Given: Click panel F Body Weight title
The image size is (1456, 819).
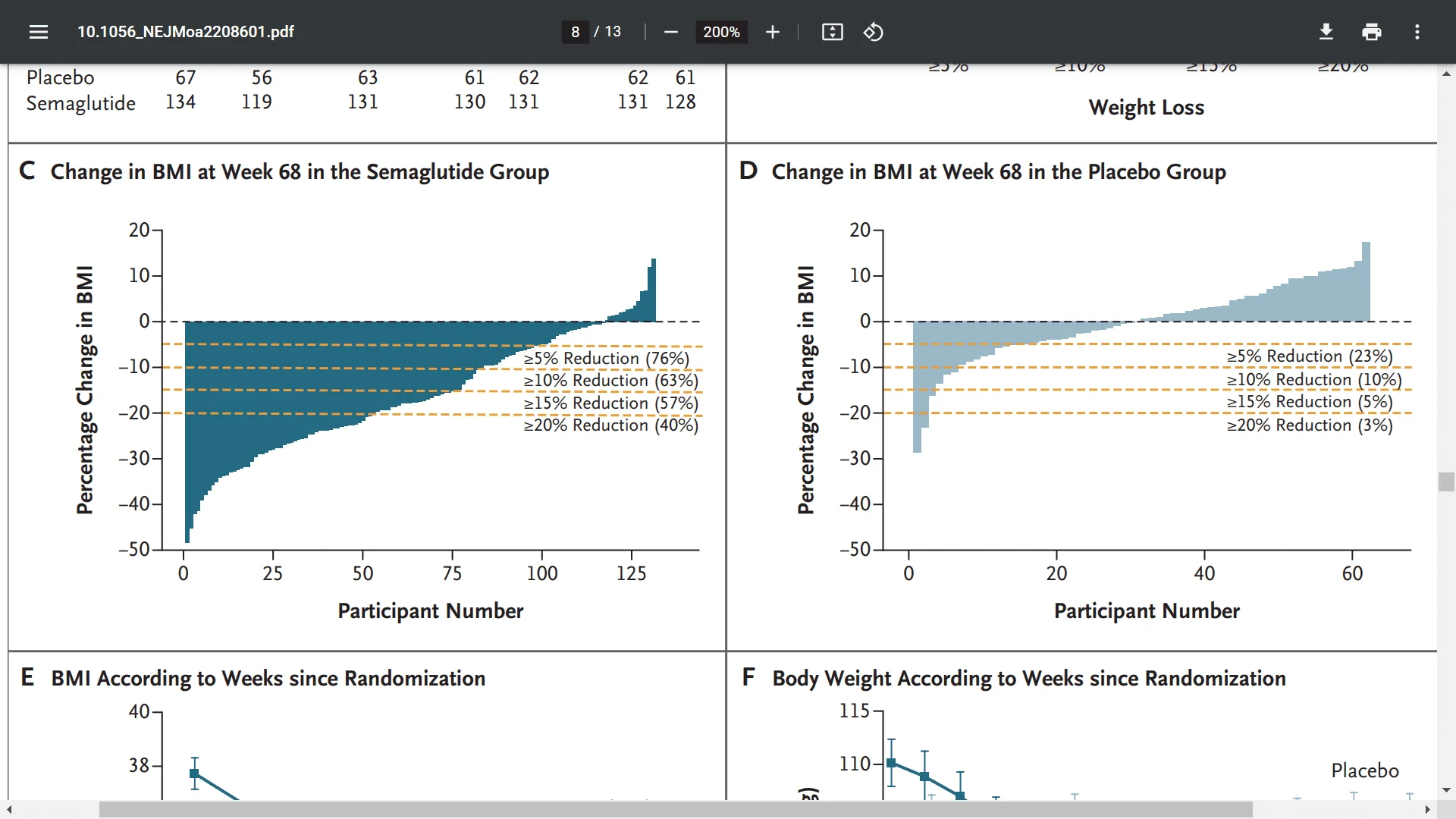Looking at the screenshot, I should point(1029,678).
